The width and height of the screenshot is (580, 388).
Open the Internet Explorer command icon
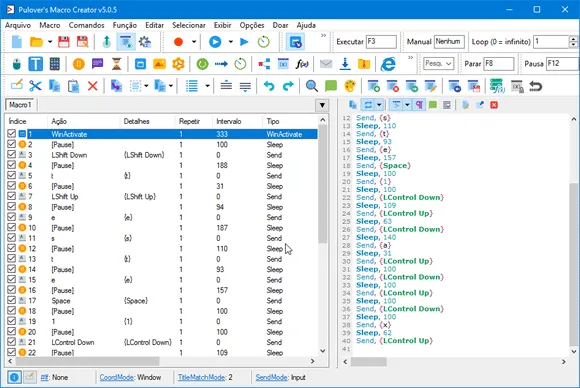(388, 64)
